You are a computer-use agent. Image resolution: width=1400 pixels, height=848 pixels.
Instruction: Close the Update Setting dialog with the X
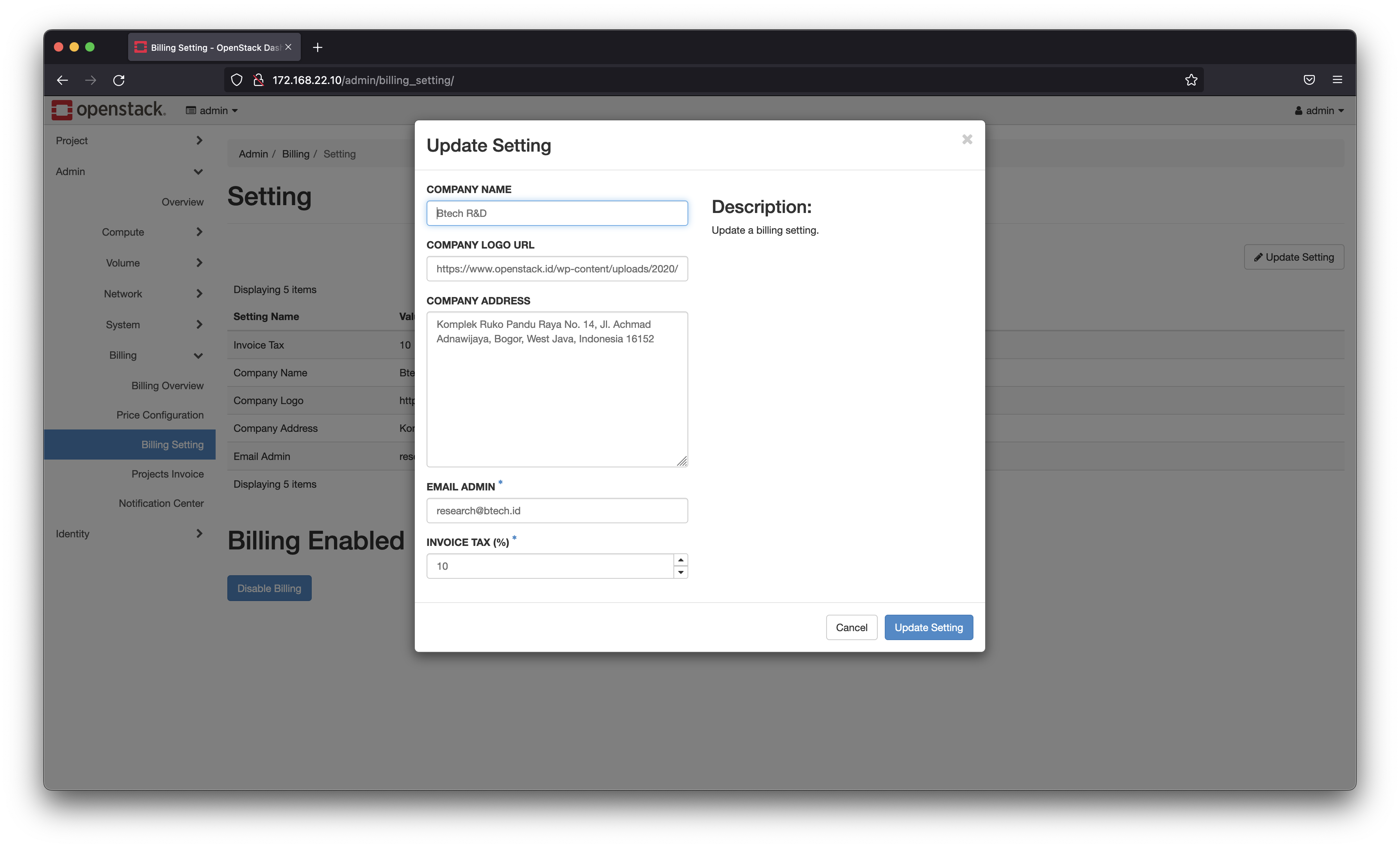click(967, 139)
